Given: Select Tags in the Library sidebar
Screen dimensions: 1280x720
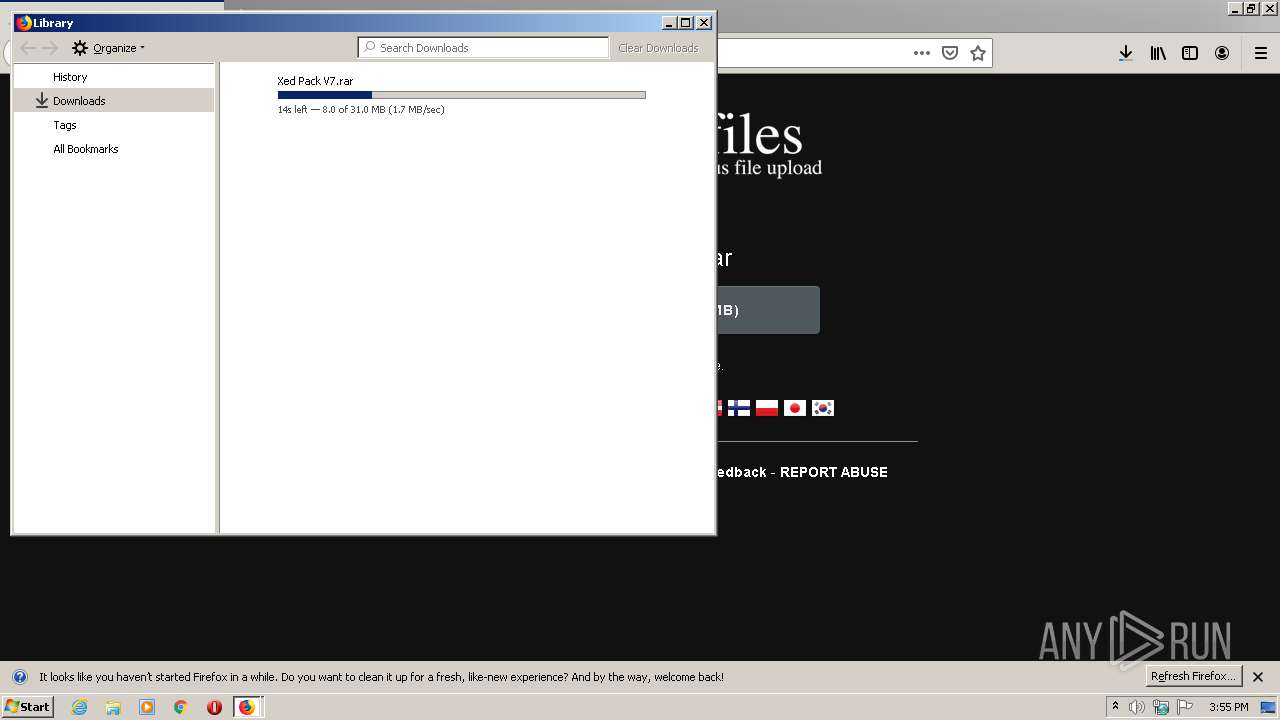Looking at the screenshot, I should pos(65,125).
